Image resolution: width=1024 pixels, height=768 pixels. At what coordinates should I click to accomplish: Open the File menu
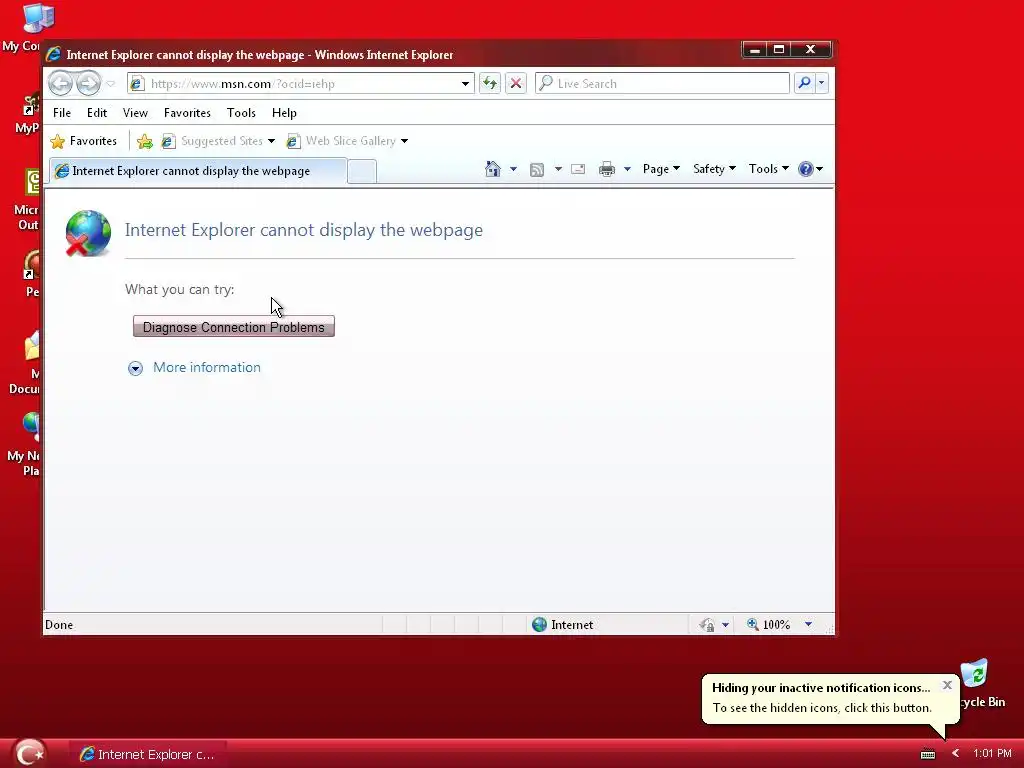click(62, 112)
